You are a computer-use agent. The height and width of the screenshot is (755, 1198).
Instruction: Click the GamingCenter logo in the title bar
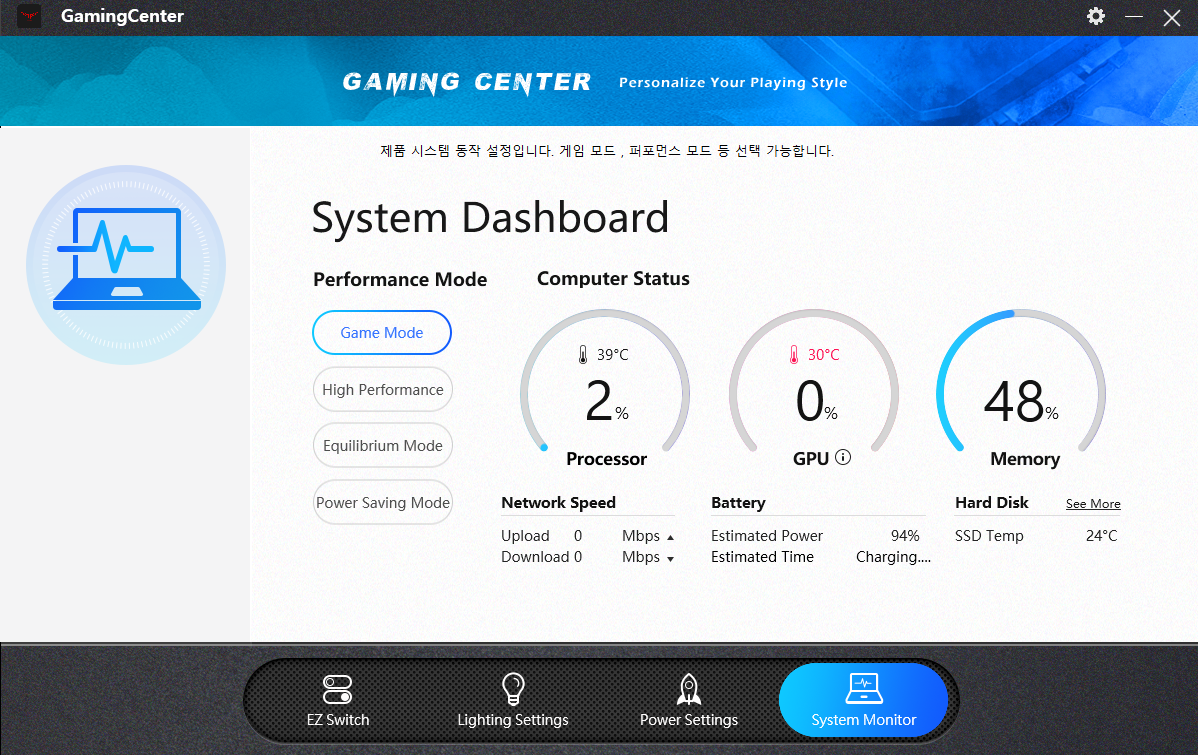tap(29, 16)
